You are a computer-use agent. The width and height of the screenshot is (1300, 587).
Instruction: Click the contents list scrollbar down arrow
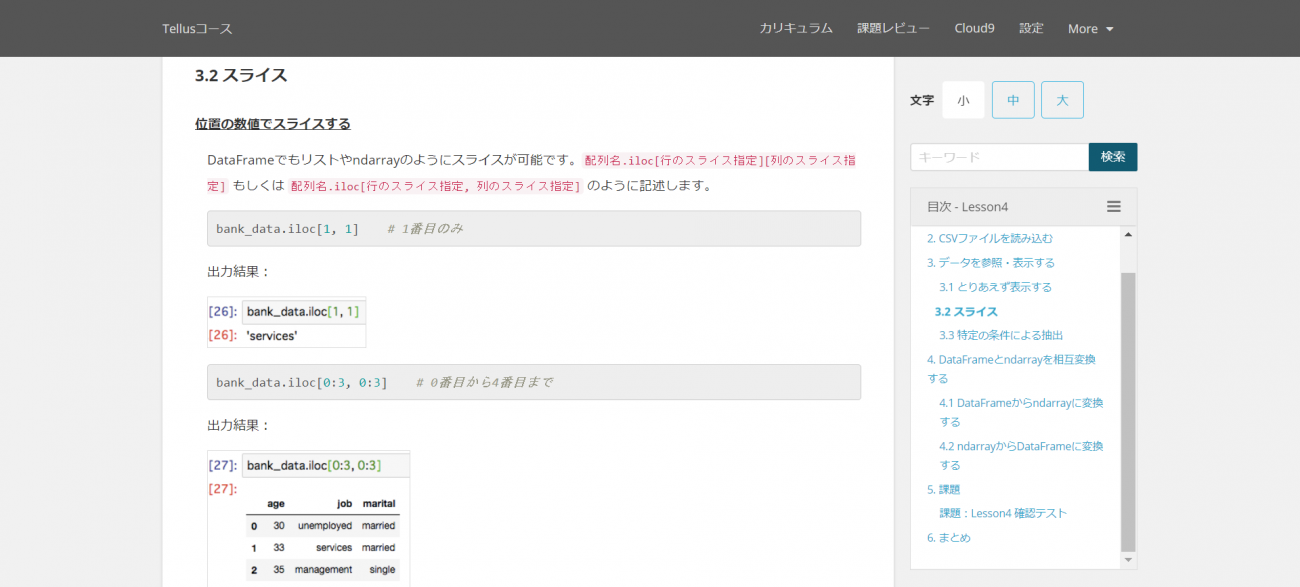pyautogui.click(x=1128, y=560)
